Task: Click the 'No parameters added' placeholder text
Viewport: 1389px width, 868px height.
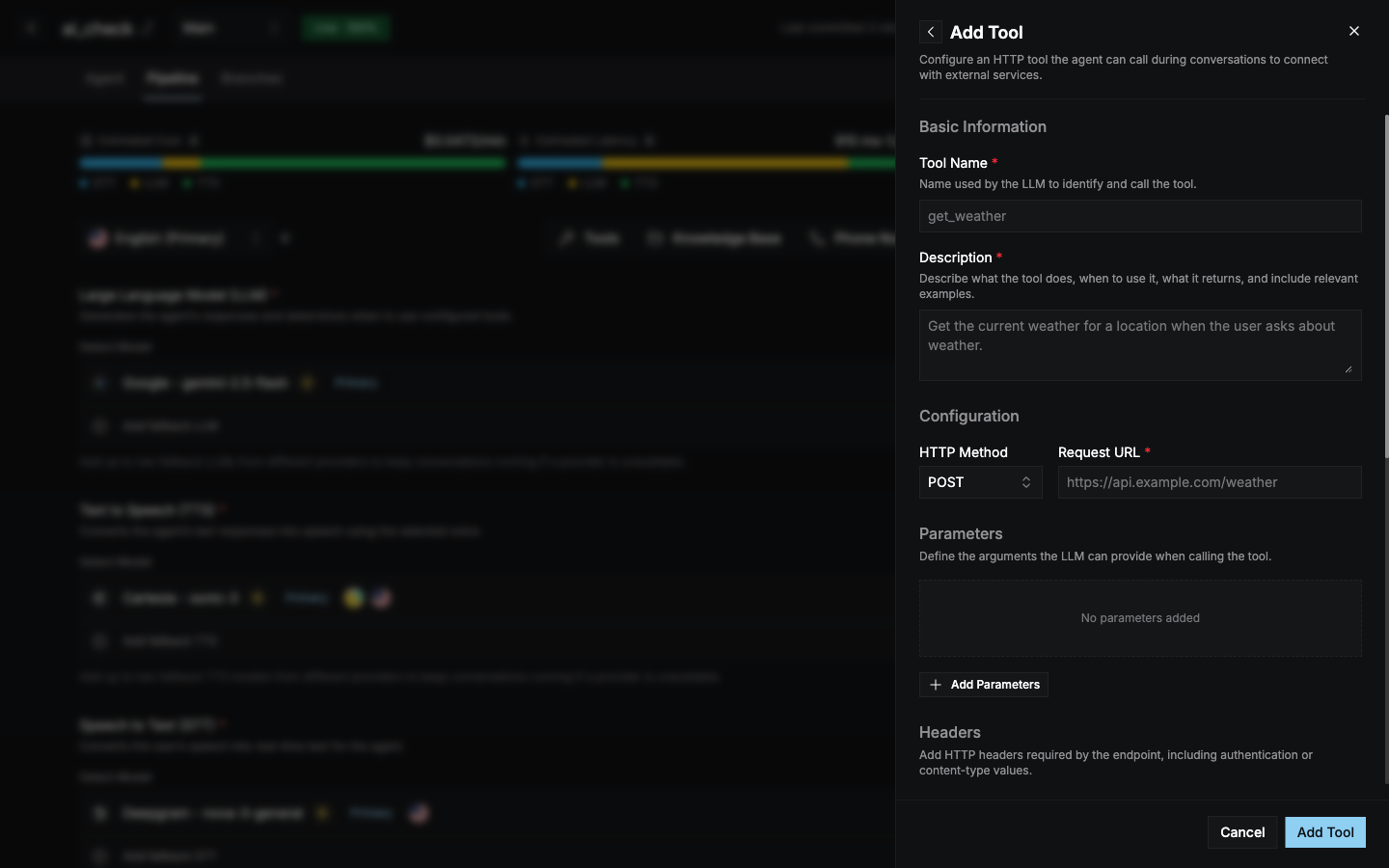Action: [x=1140, y=618]
